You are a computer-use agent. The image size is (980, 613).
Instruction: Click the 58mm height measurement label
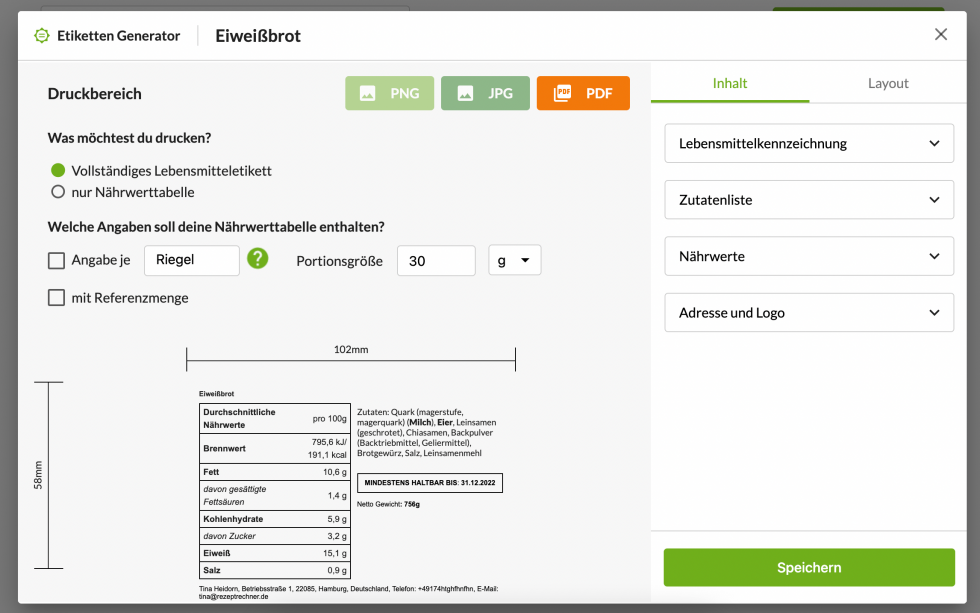tap(38, 475)
